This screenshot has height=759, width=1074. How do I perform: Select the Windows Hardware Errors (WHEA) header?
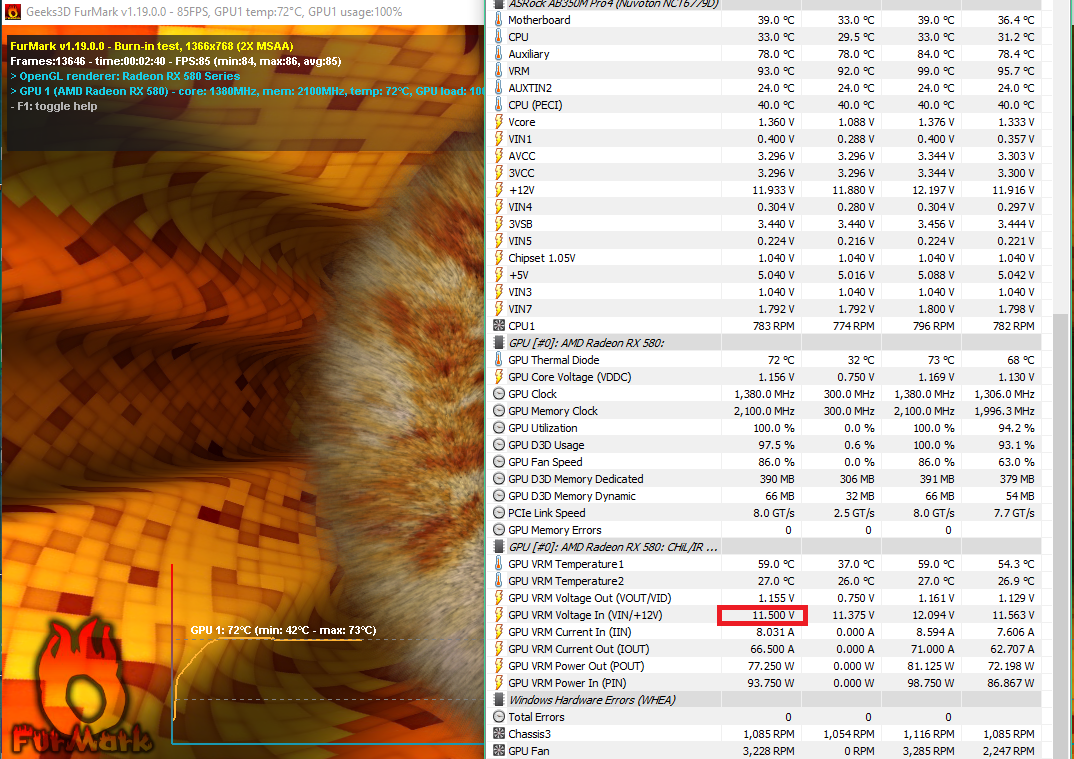pos(766,699)
